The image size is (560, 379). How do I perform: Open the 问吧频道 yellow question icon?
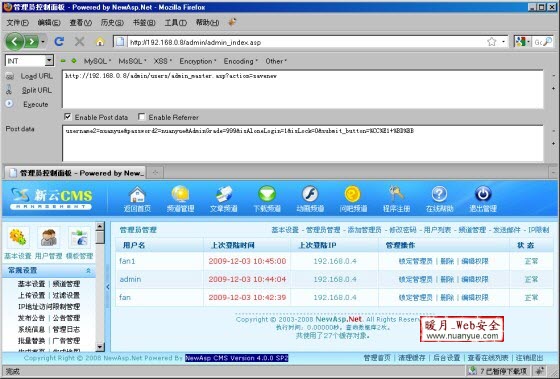click(x=353, y=195)
